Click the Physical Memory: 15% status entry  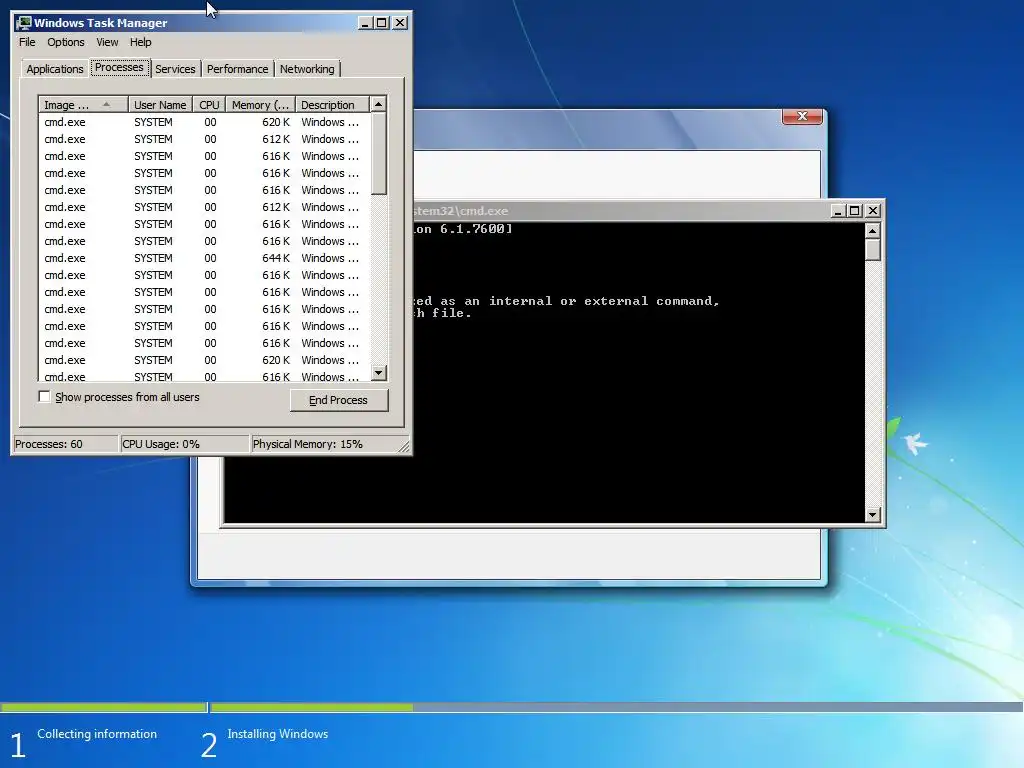(x=325, y=444)
